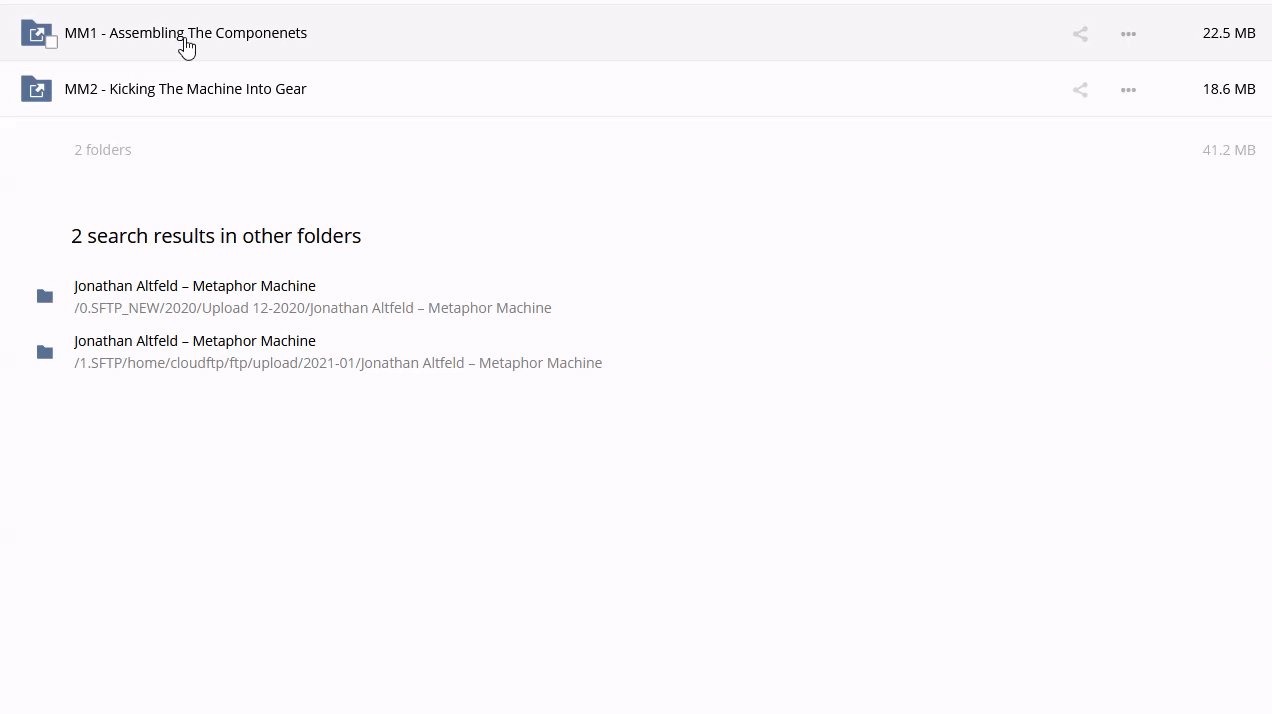Open MM1 - Assembling The Componenets folder
This screenshot has height=714, width=1272.
pos(185,33)
